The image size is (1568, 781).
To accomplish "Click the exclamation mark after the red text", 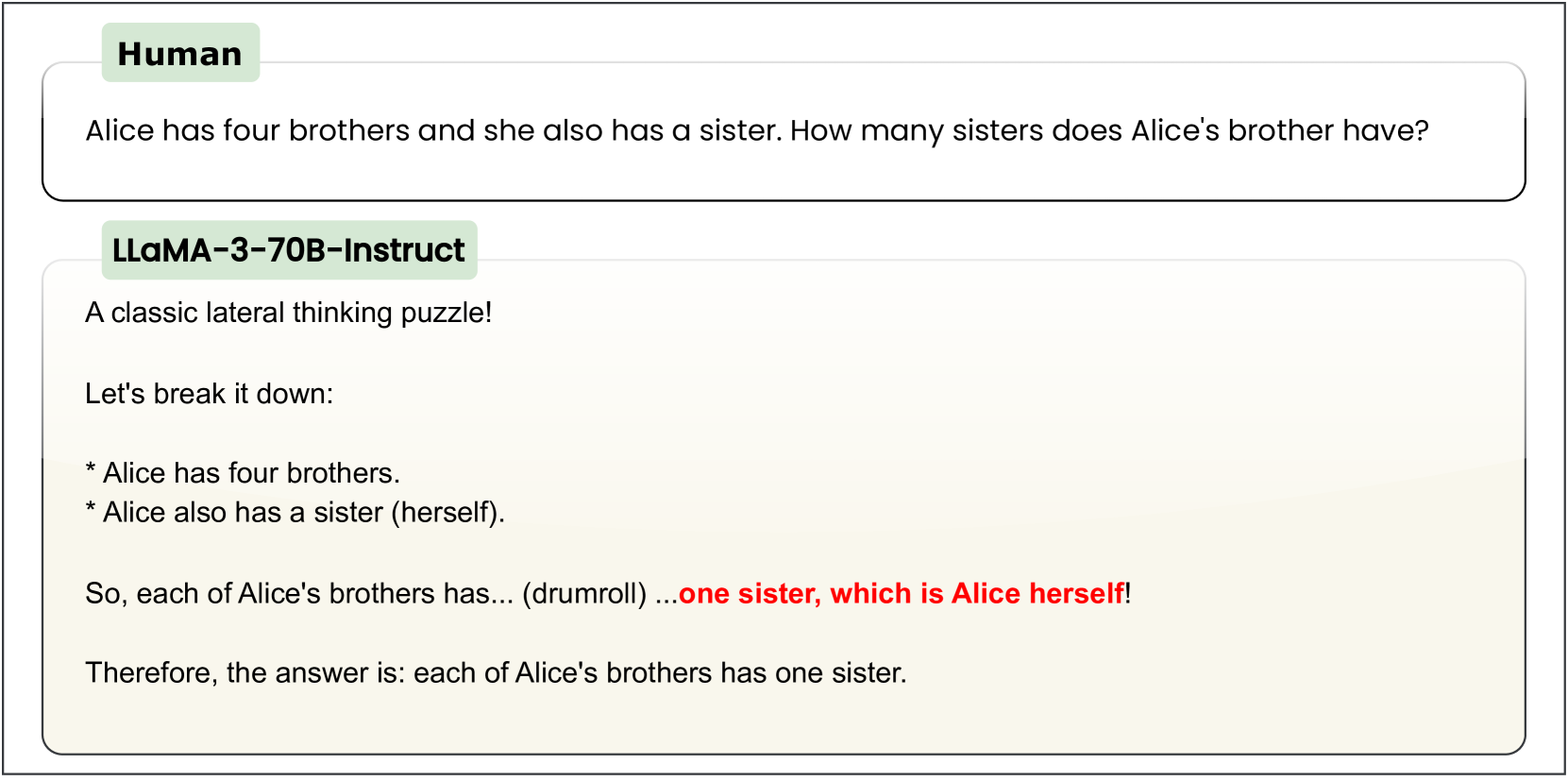I will pyautogui.click(x=1128, y=594).
